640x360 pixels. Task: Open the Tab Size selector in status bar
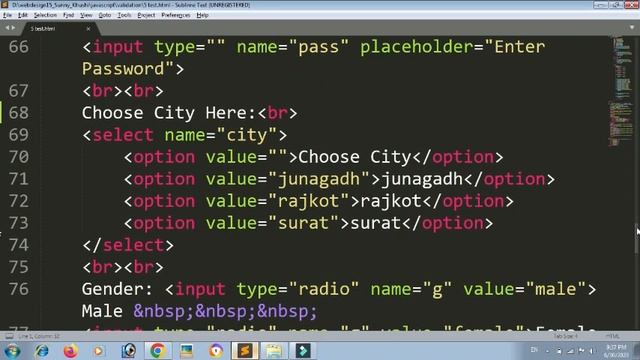pos(565,336)
